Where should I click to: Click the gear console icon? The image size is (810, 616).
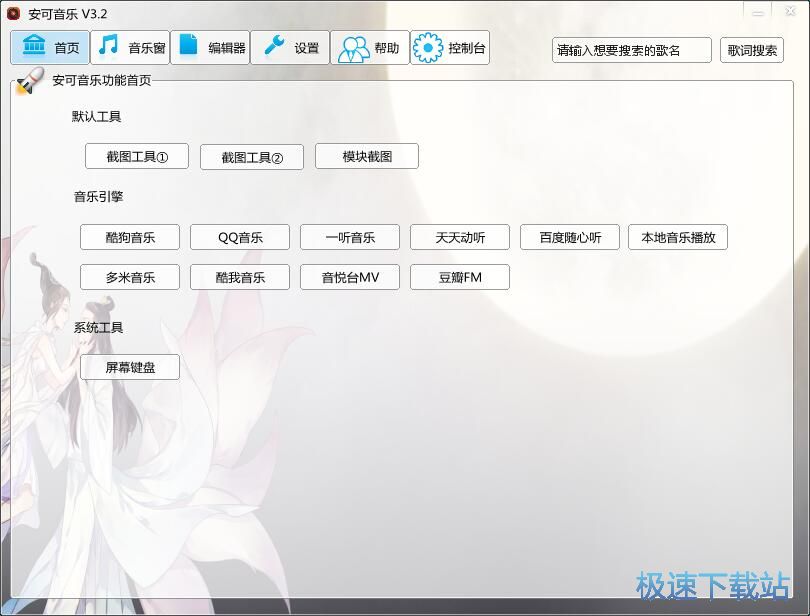click(428, 48)
